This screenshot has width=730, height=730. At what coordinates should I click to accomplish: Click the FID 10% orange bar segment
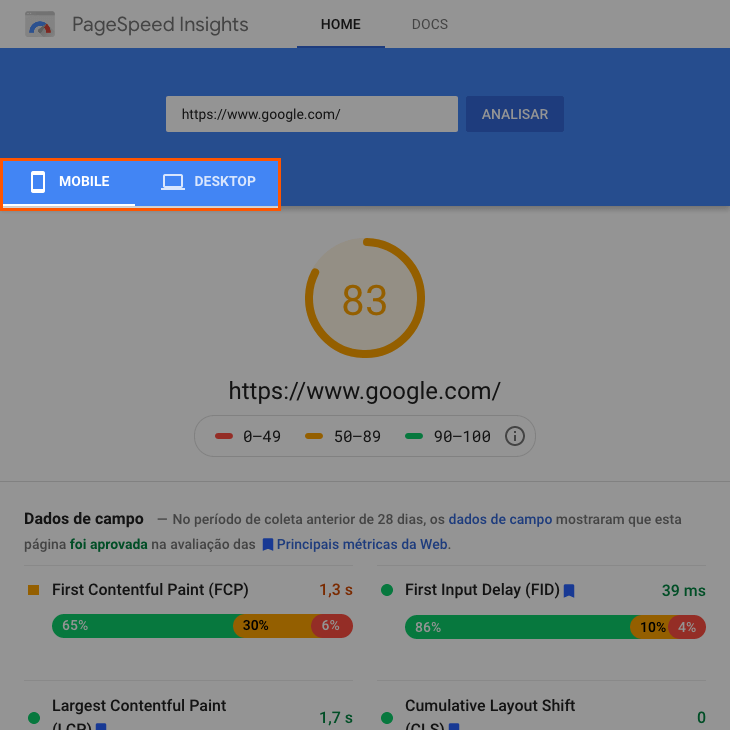[x=650, y=627]
